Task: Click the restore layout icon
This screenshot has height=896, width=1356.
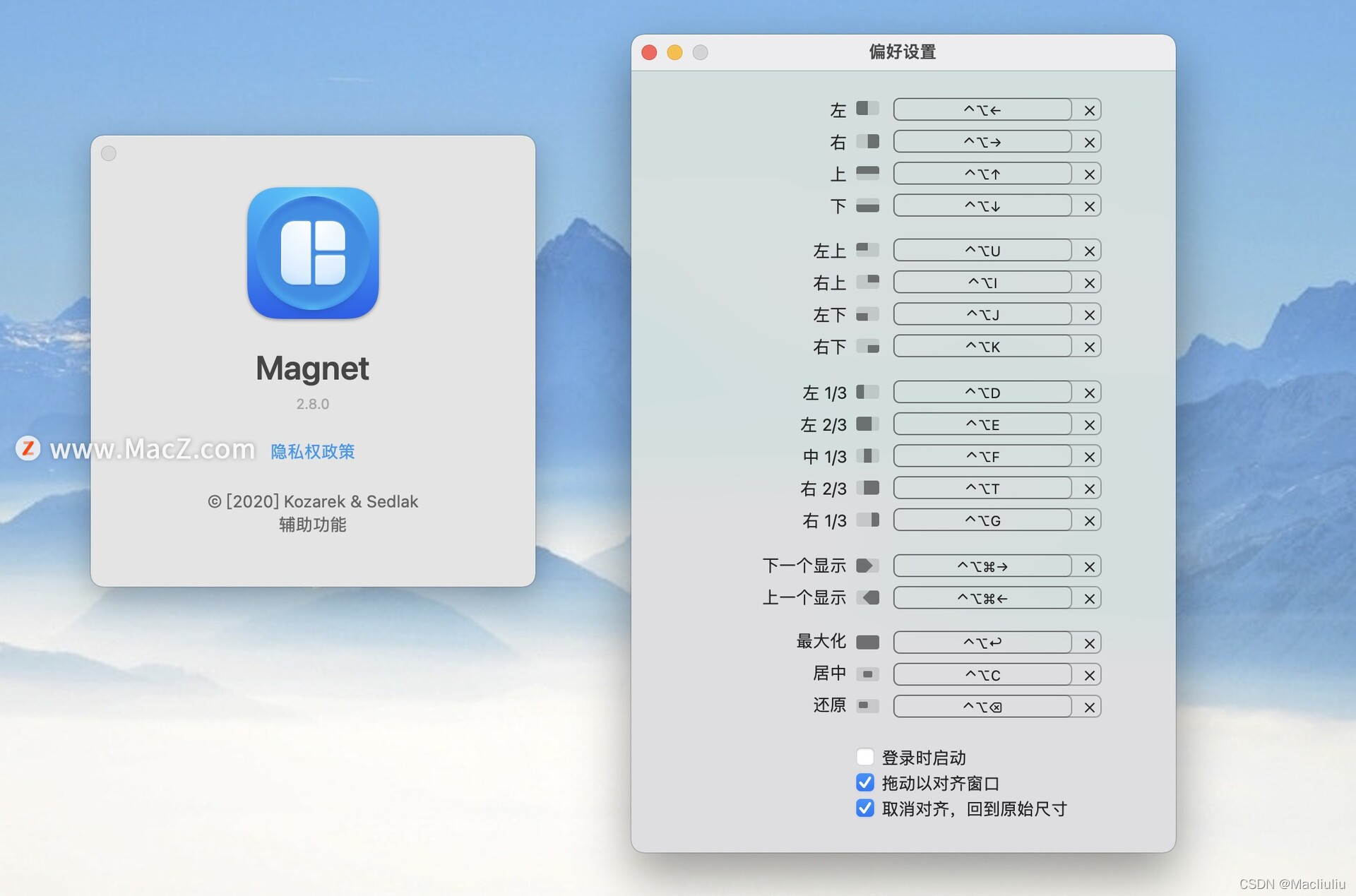Action: click(x=867, y=706)
